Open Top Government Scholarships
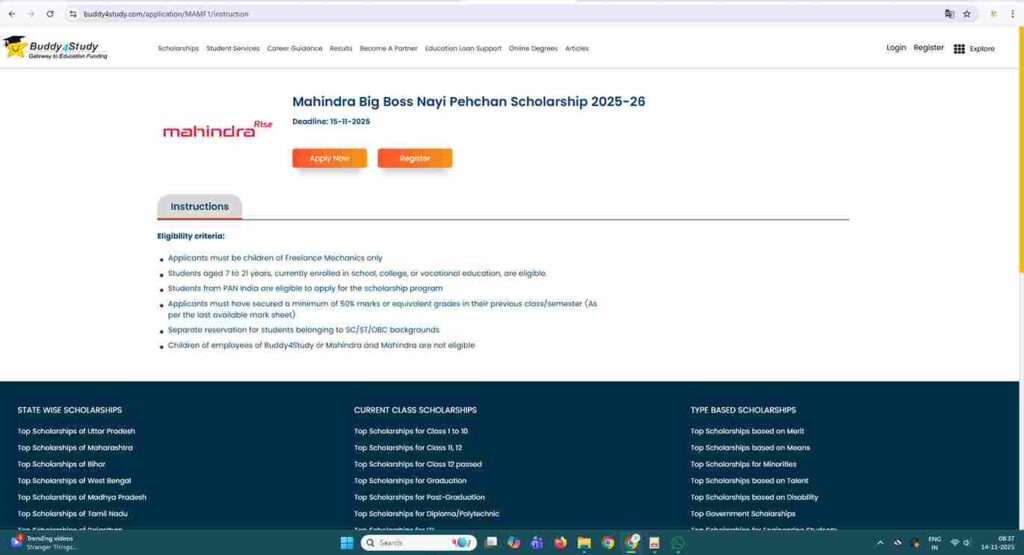This screenshot has width=1024, height=555. [x=743, y=514]
